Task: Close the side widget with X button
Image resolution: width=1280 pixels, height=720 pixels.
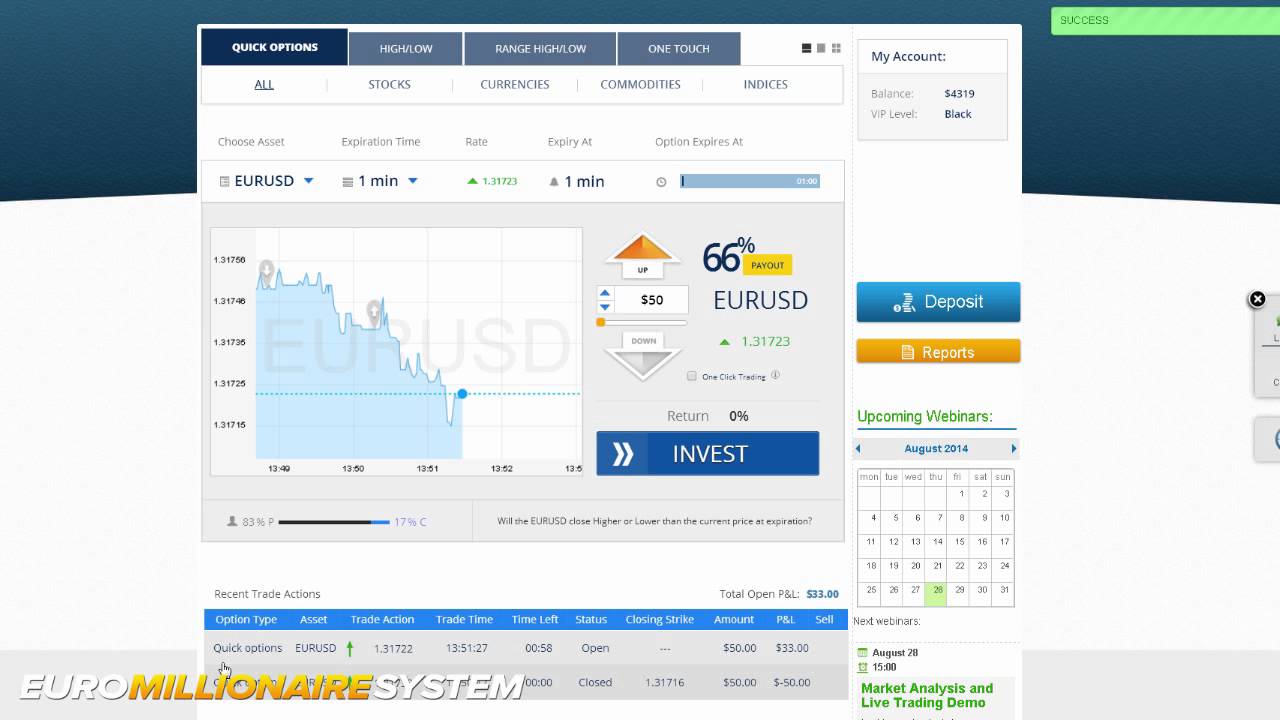Action: [x=1258, y=299]
